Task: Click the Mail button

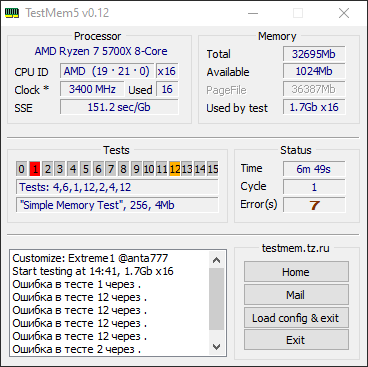Action: 296,295
